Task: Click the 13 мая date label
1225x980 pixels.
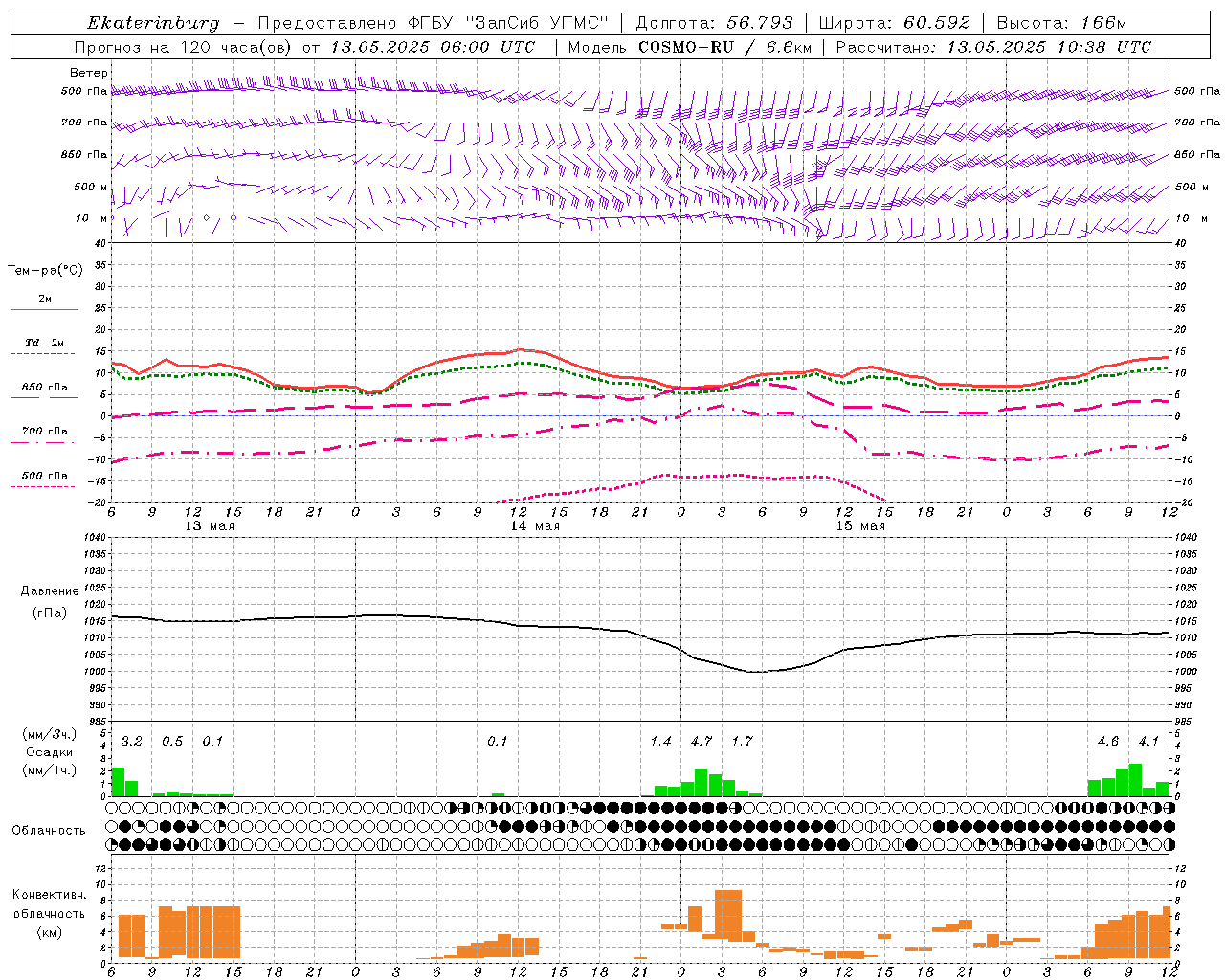Action: click(210, 526)
